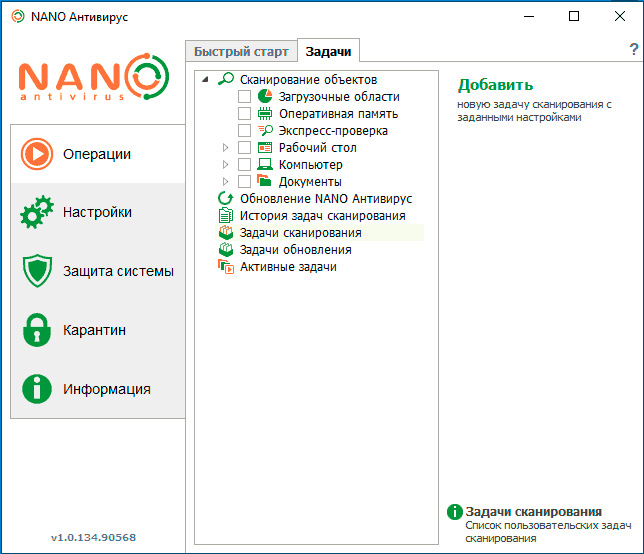Click the Экспресс-проверка label text
644x554 pixels.
[333, 131]
